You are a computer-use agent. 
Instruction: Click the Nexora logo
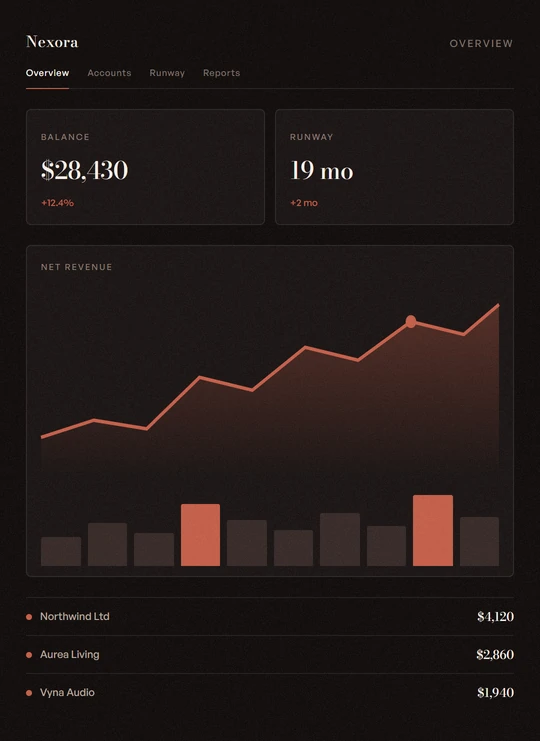52,42
